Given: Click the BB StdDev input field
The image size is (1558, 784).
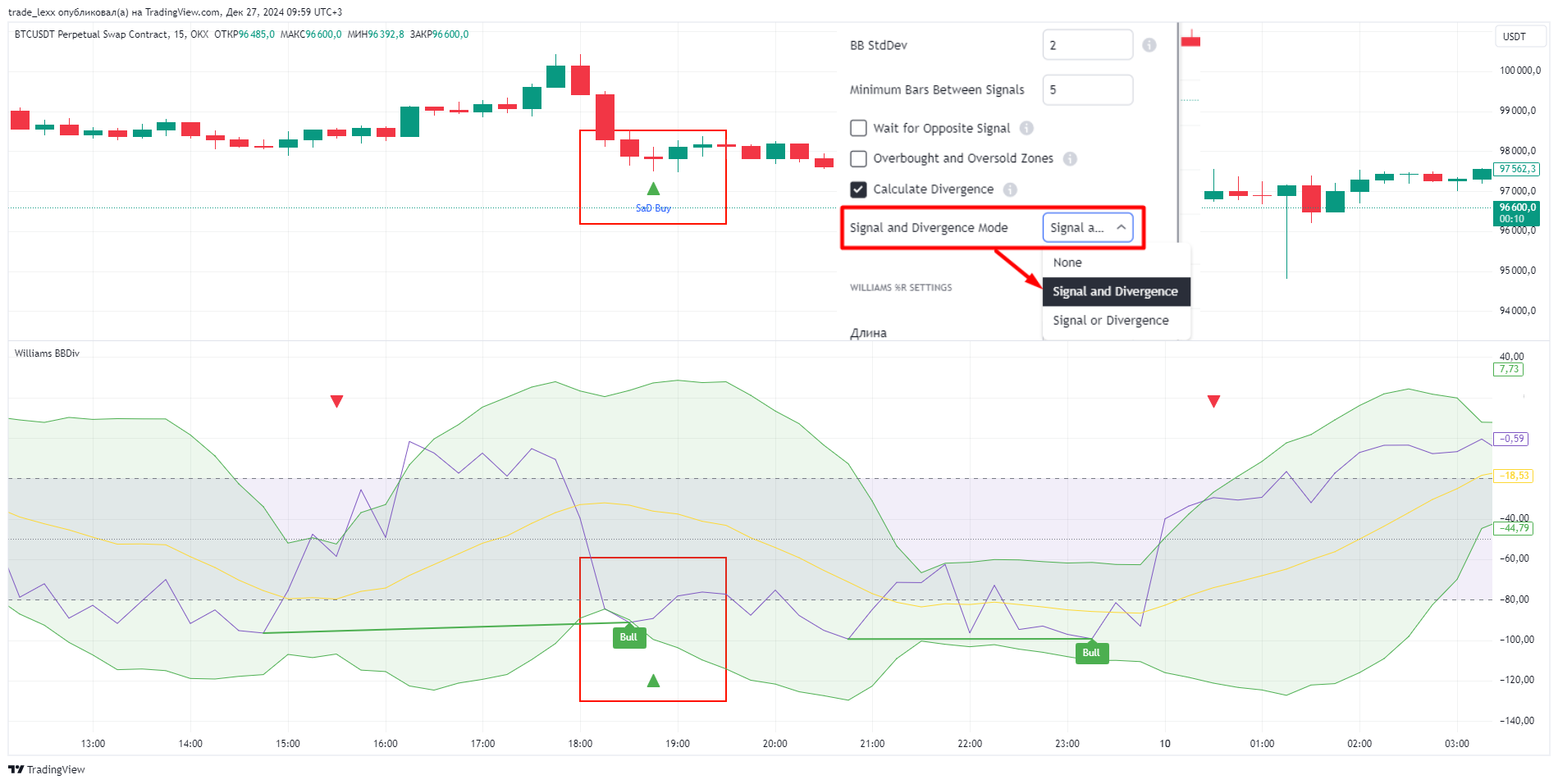Looking at the screenshot, I should pos(1088,45).
